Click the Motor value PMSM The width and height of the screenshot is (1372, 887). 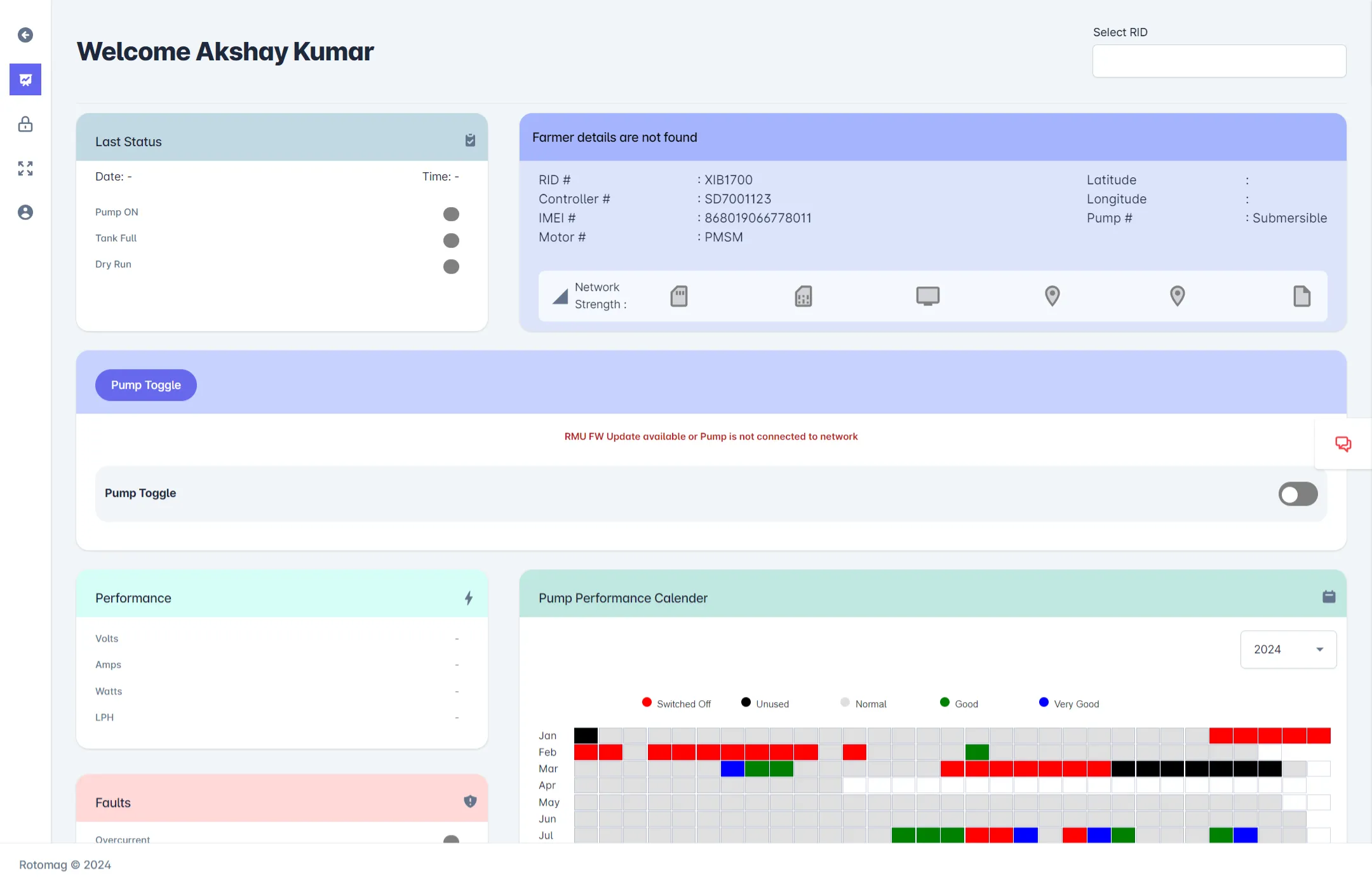[723, 237]
